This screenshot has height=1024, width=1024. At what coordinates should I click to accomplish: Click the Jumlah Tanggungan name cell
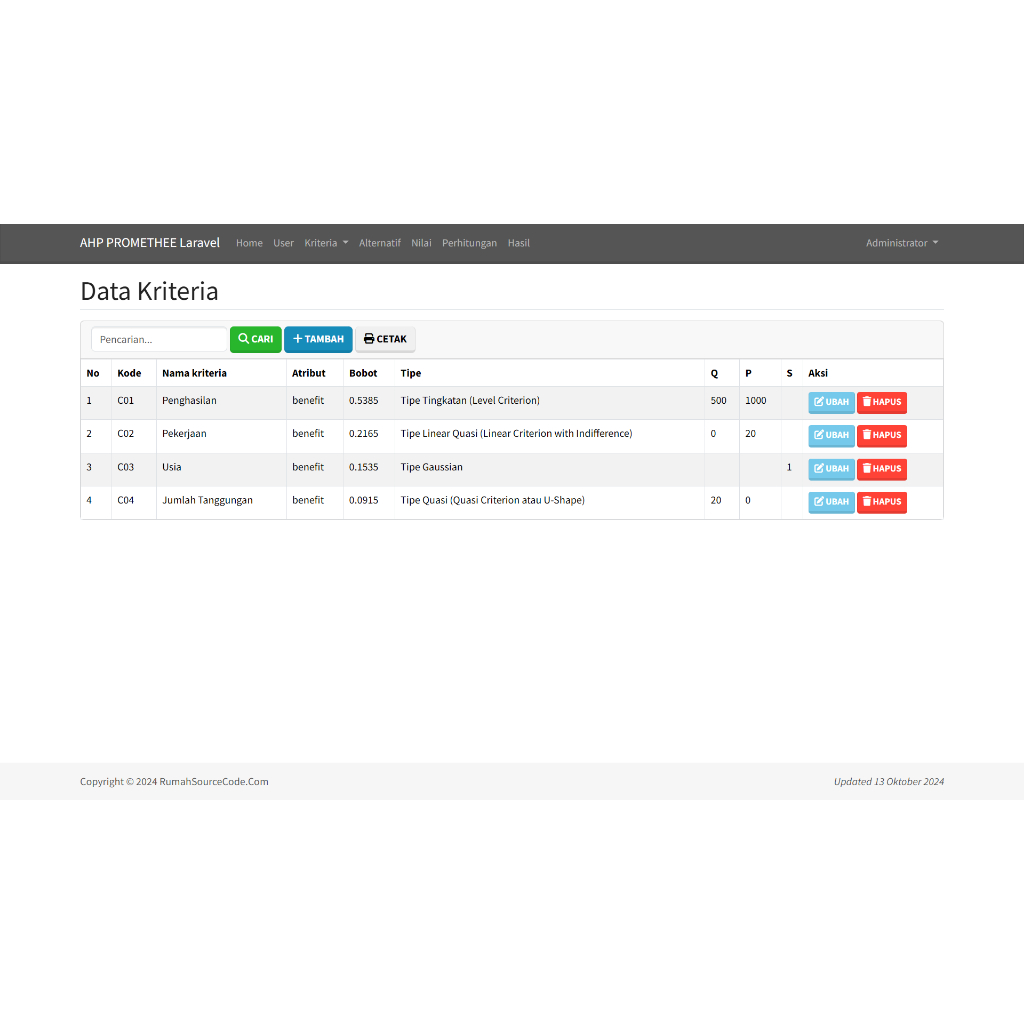(207, 501)
